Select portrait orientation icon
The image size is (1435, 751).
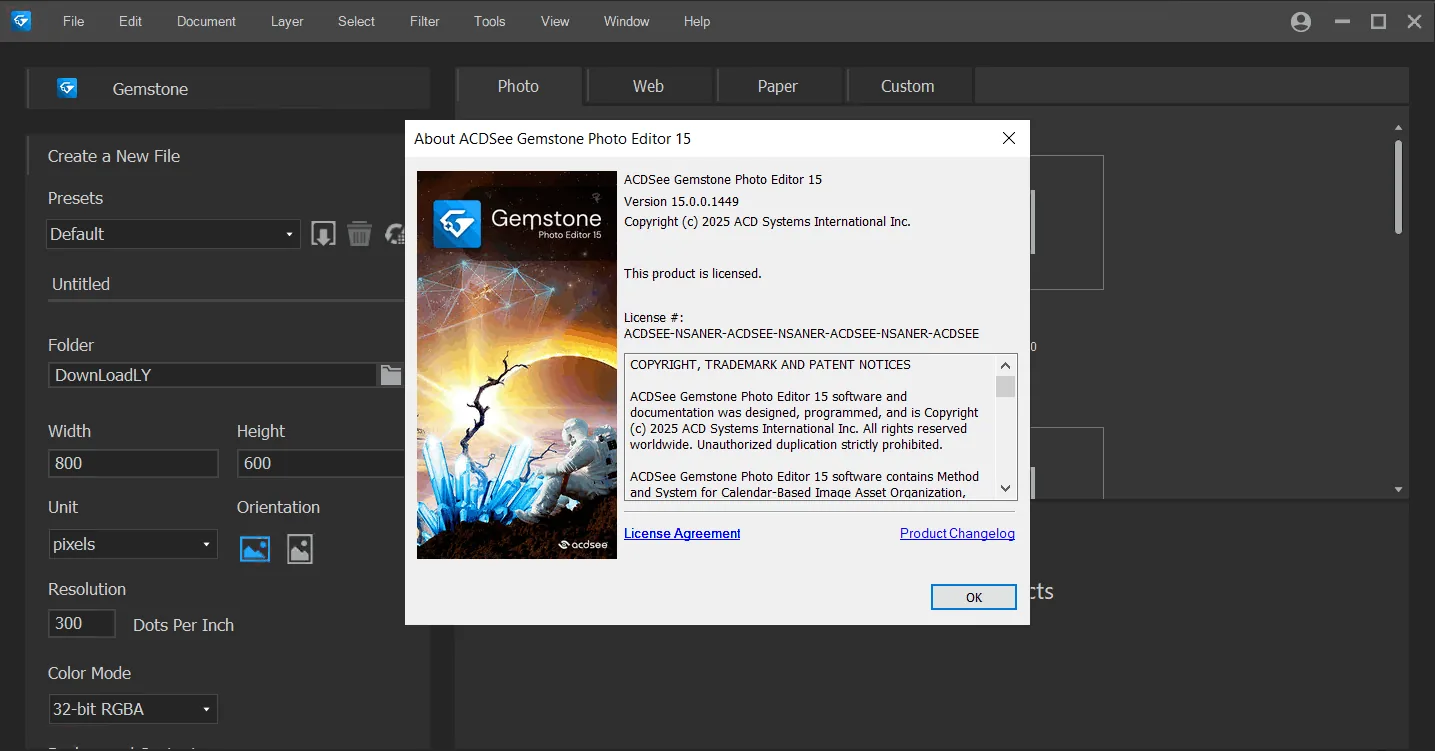[x=300, y=548]
